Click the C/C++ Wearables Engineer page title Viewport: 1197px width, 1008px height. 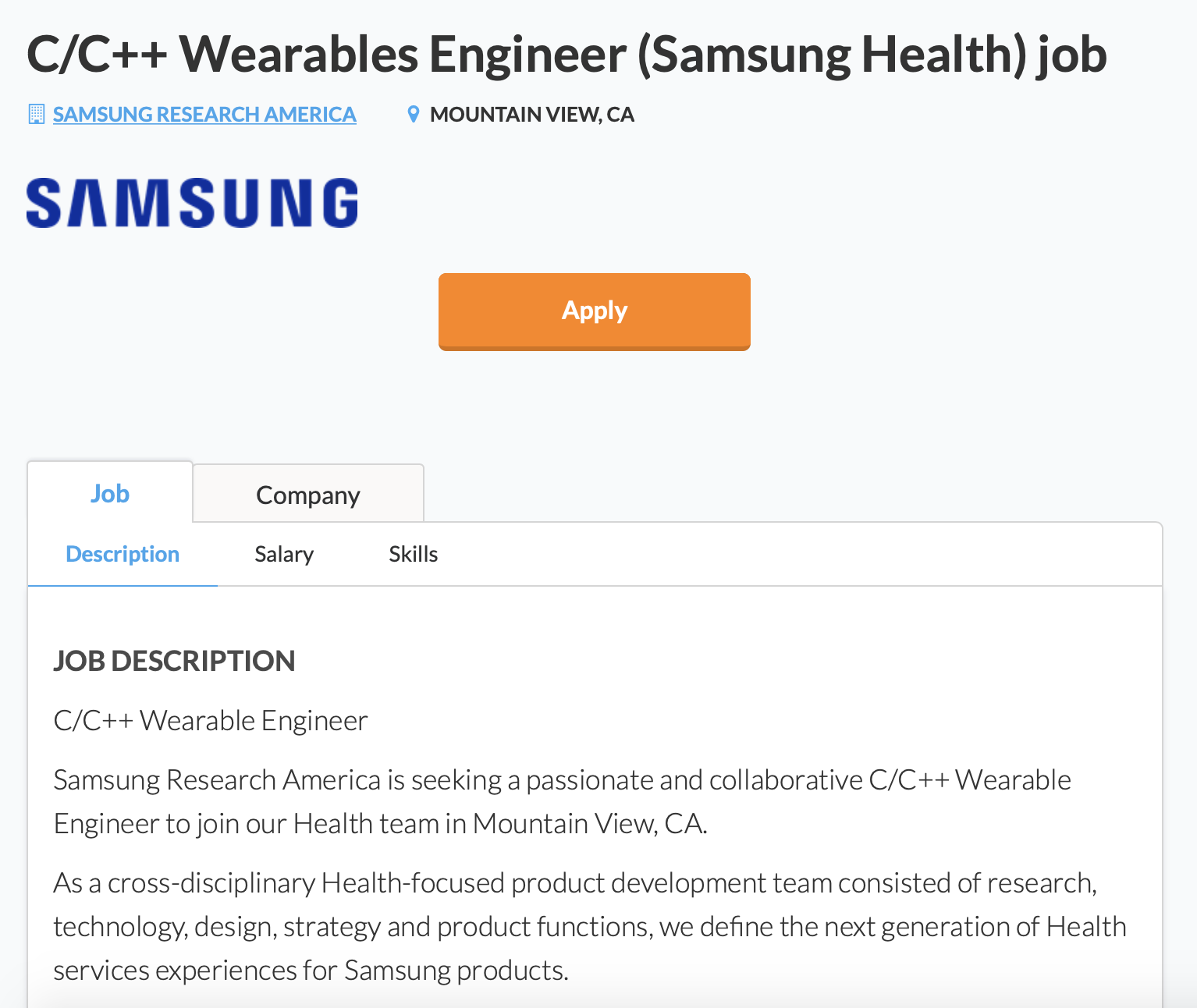567,55
